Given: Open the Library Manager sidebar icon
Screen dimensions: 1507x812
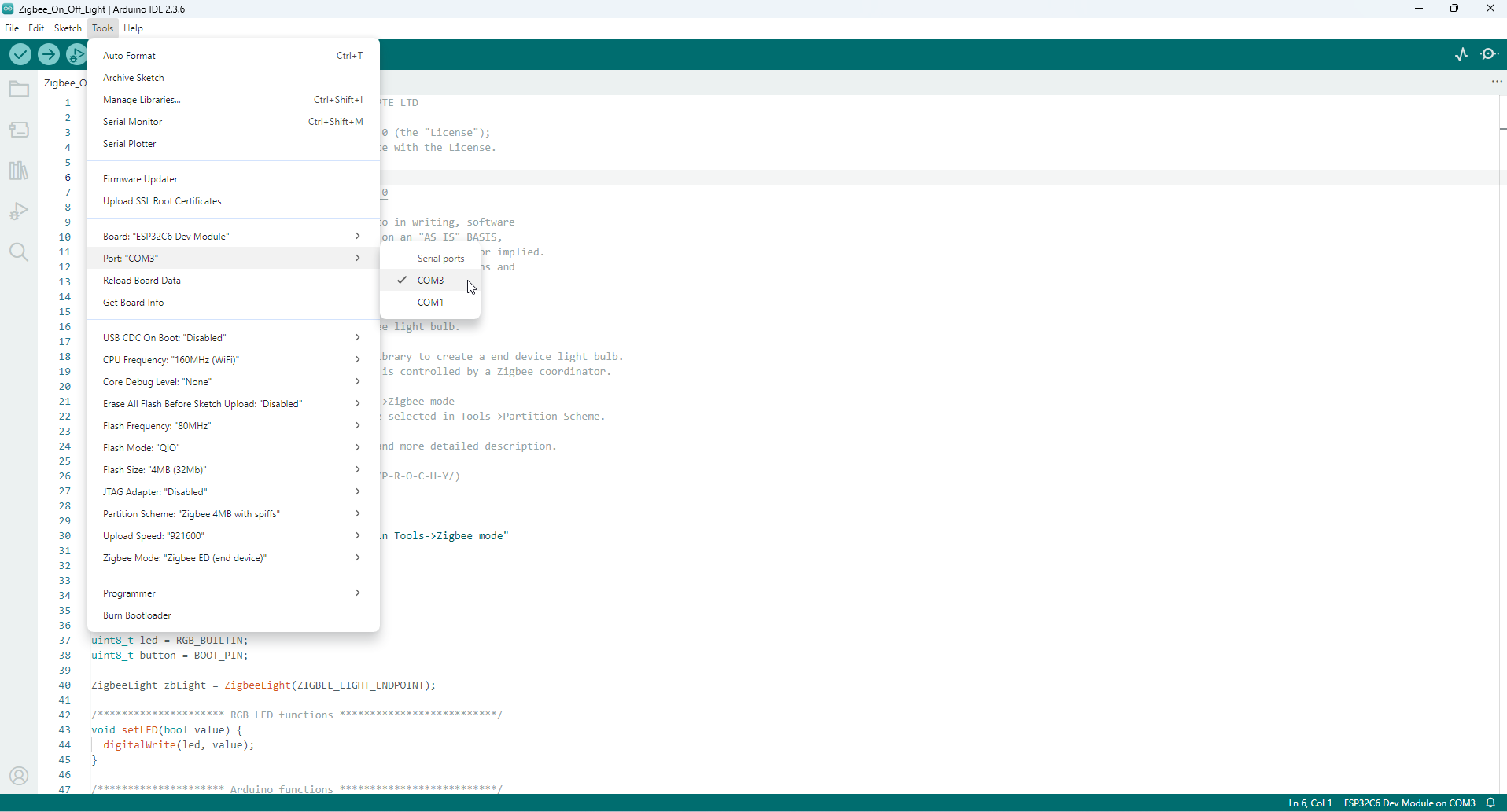Looking at the screenshot, I should [19, 171].
